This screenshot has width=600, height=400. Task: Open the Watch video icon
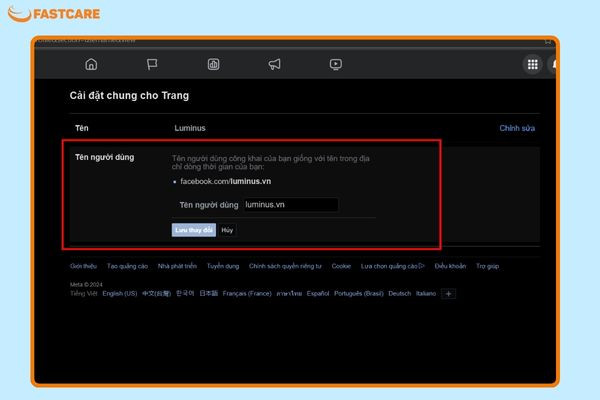click(336, 64)
